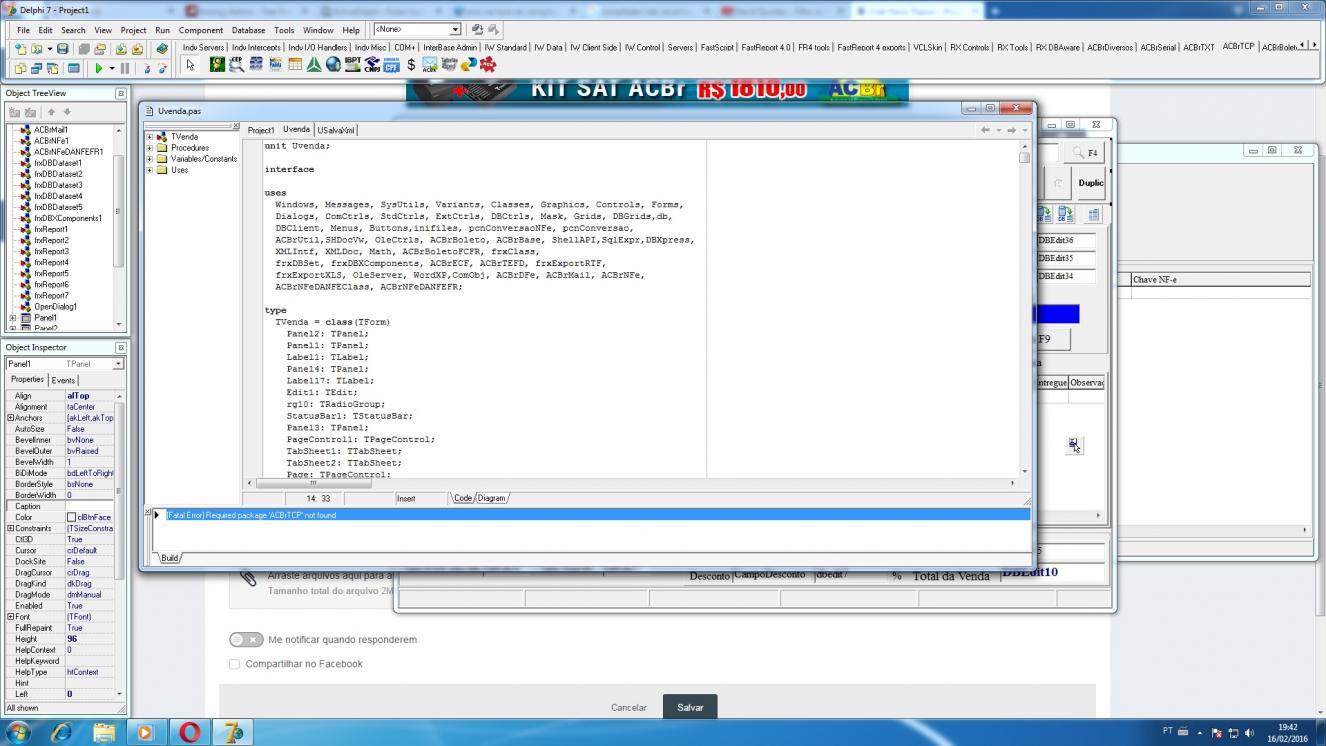Open the Component menu

click(x=201, y=30)
